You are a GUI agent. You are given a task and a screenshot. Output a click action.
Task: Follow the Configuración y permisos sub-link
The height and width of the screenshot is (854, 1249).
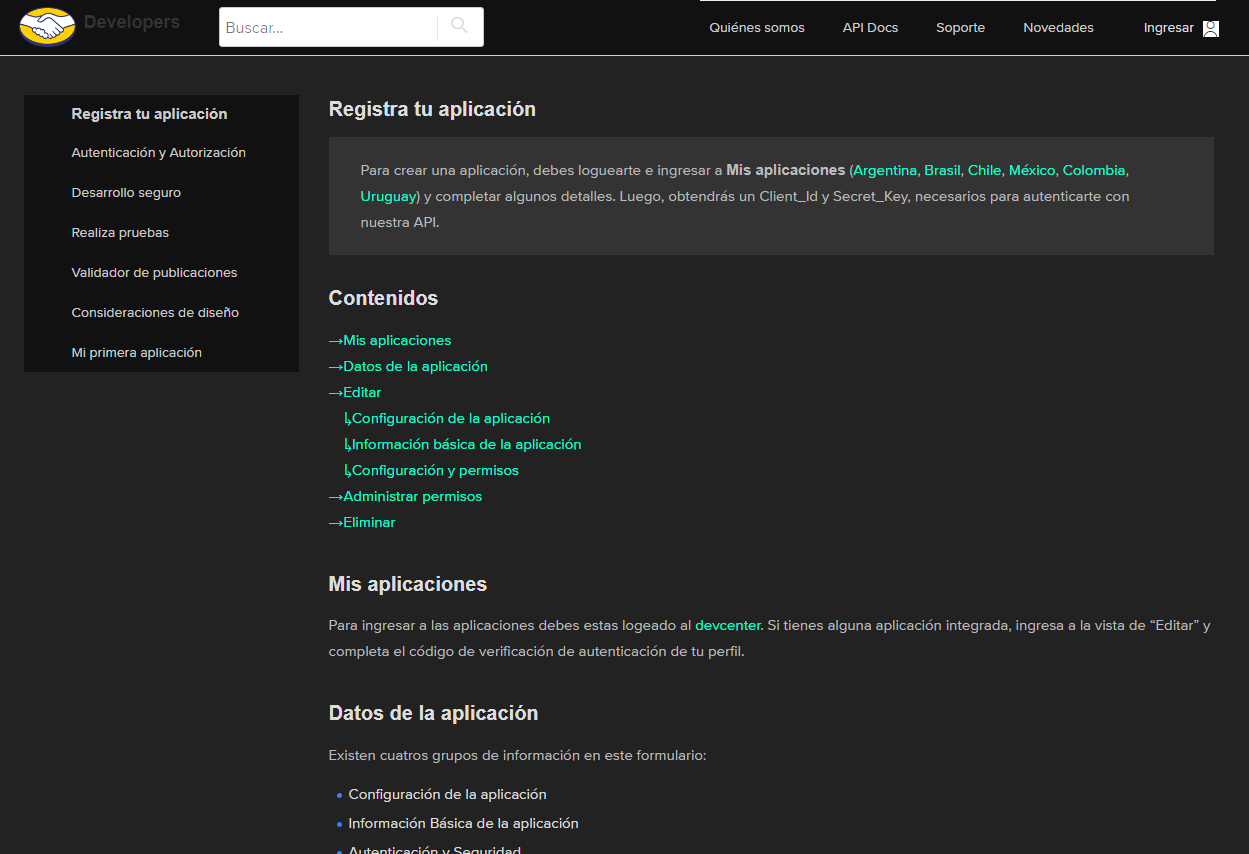point(435,471)
